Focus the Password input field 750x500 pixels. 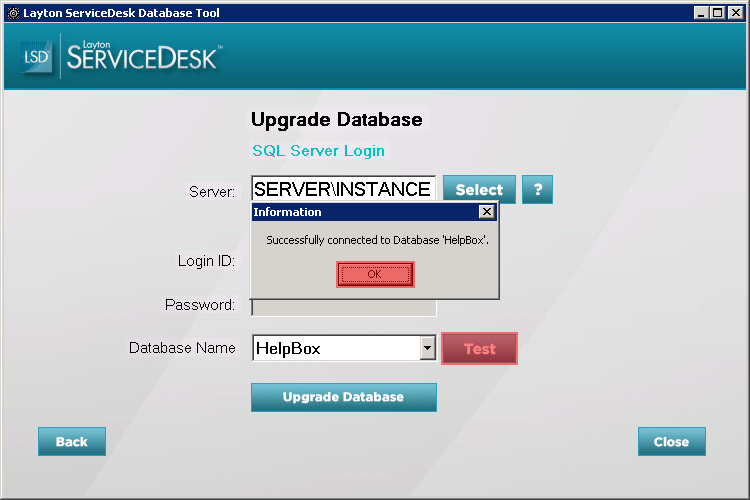coord(343,308)
